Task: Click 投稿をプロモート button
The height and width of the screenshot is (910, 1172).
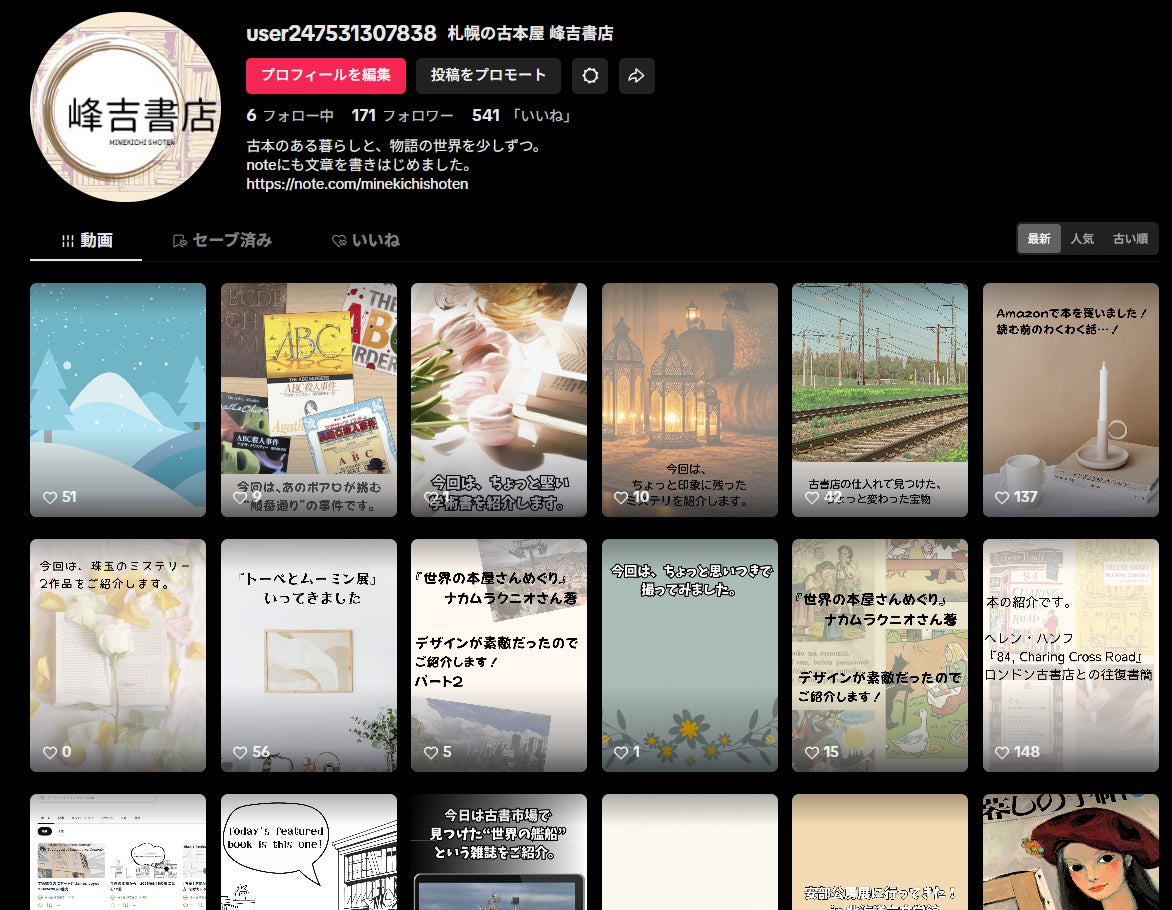Action: pos(488,76)
